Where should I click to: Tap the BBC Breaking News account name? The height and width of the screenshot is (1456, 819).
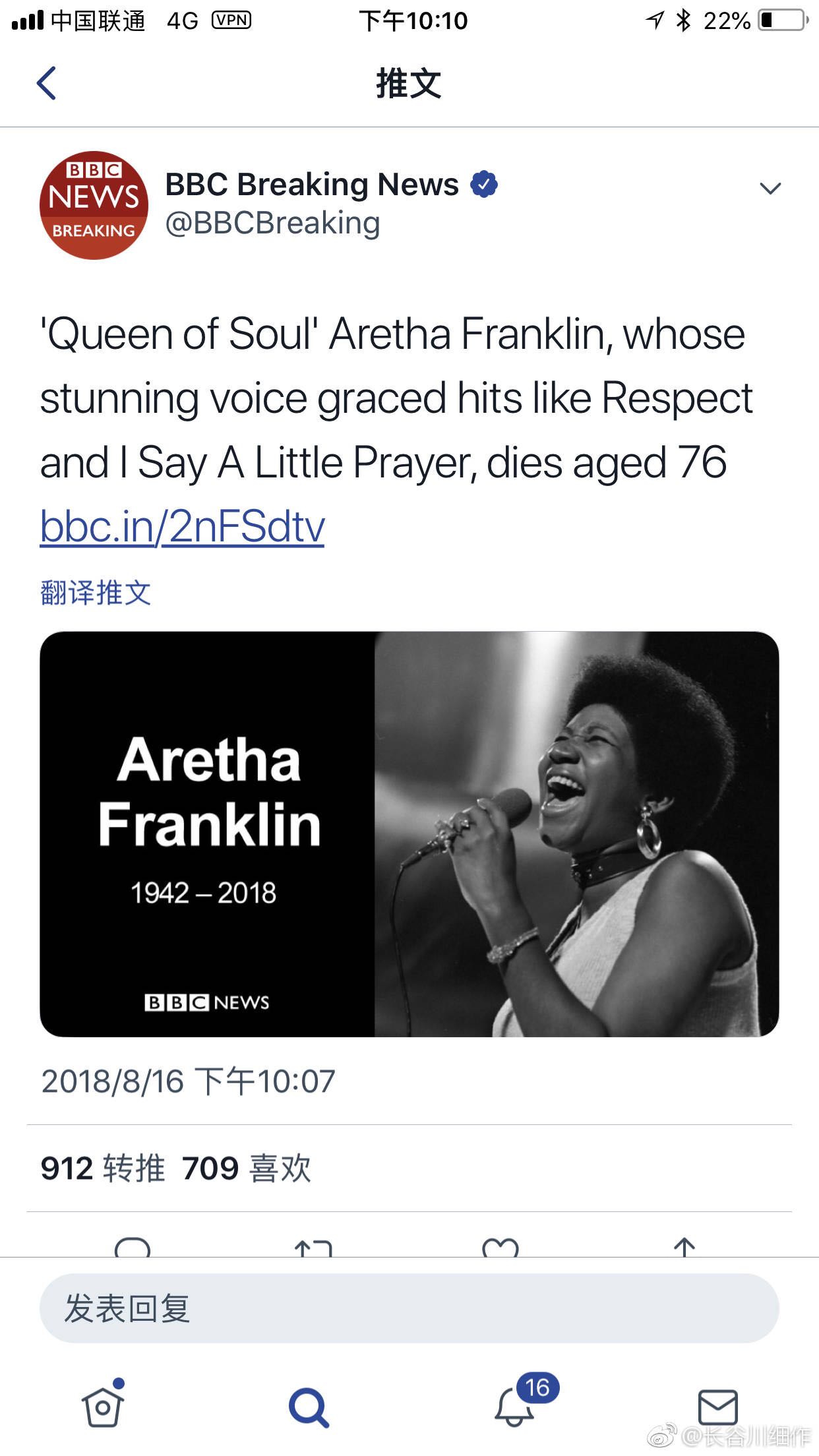pos(311,184)
